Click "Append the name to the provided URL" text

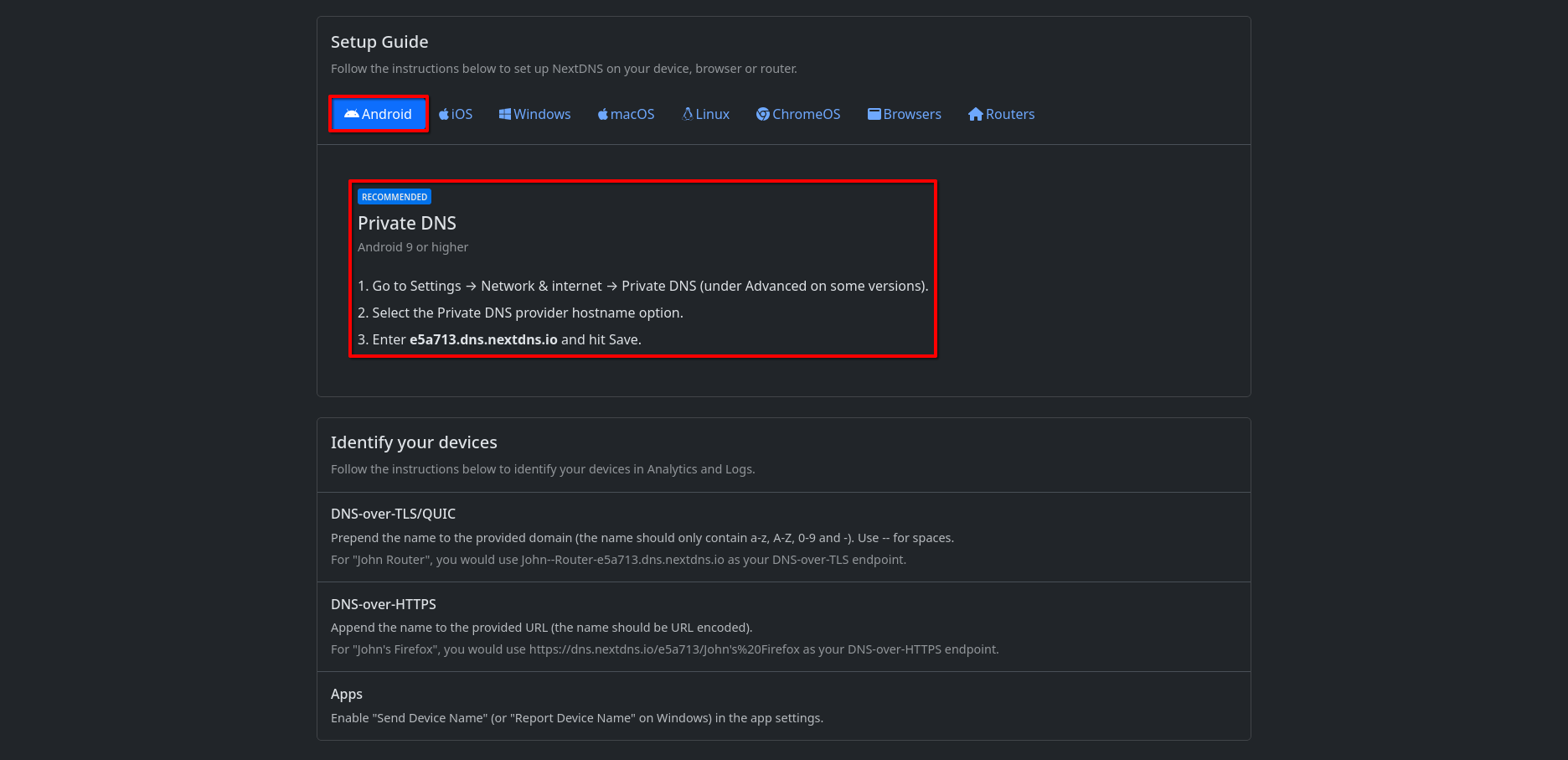click(542, 628)
